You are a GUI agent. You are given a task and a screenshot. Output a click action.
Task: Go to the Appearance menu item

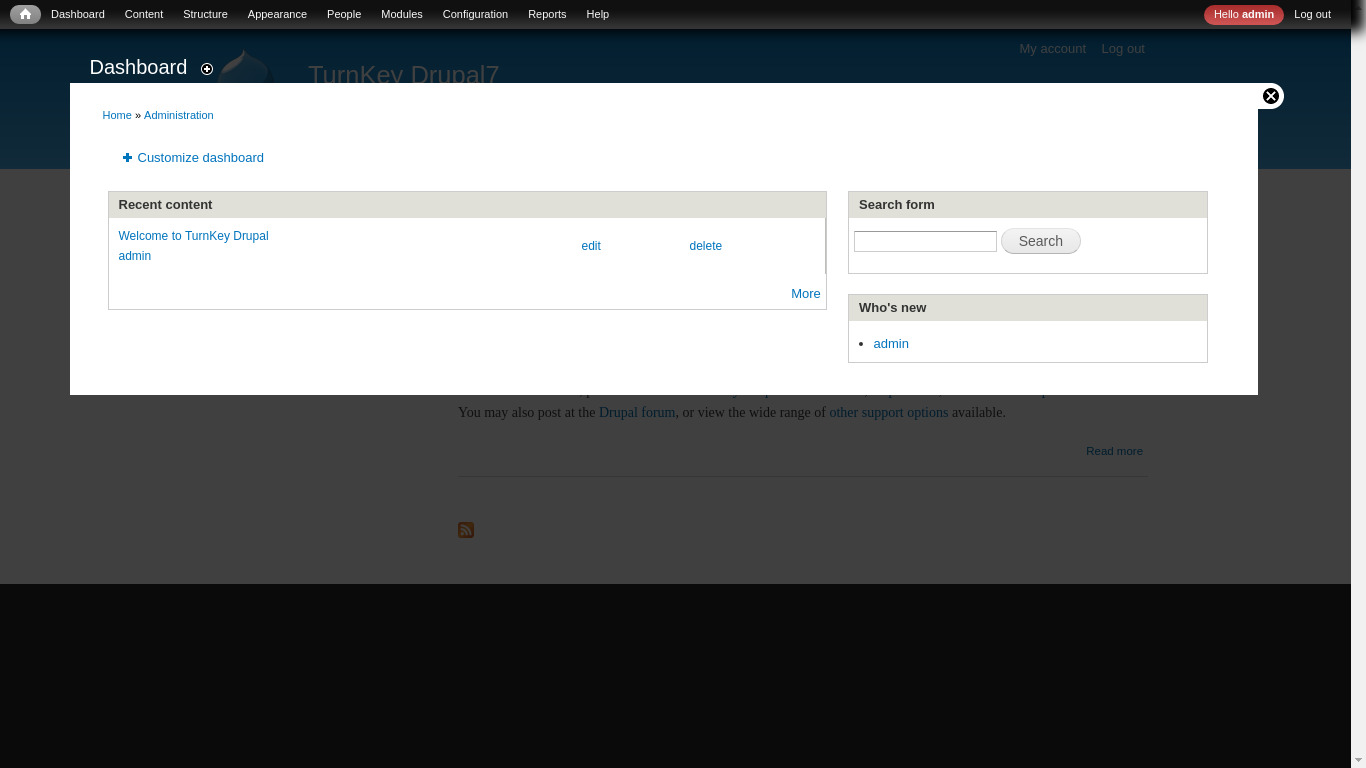click(277, 14)
